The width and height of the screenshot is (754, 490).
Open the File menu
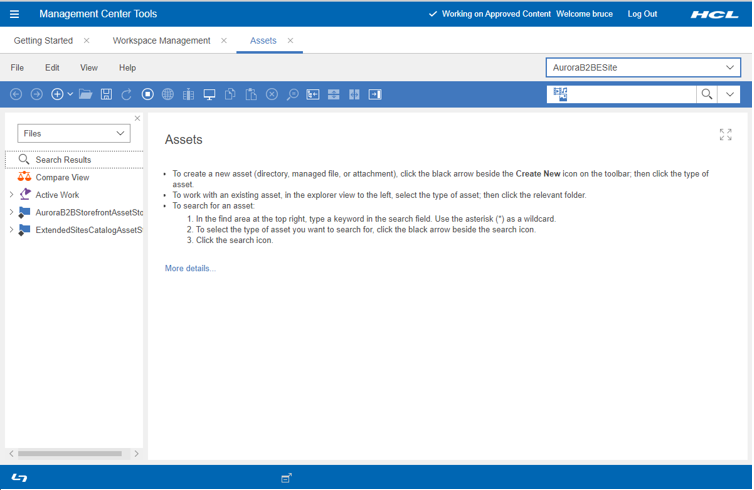(17, 68)
